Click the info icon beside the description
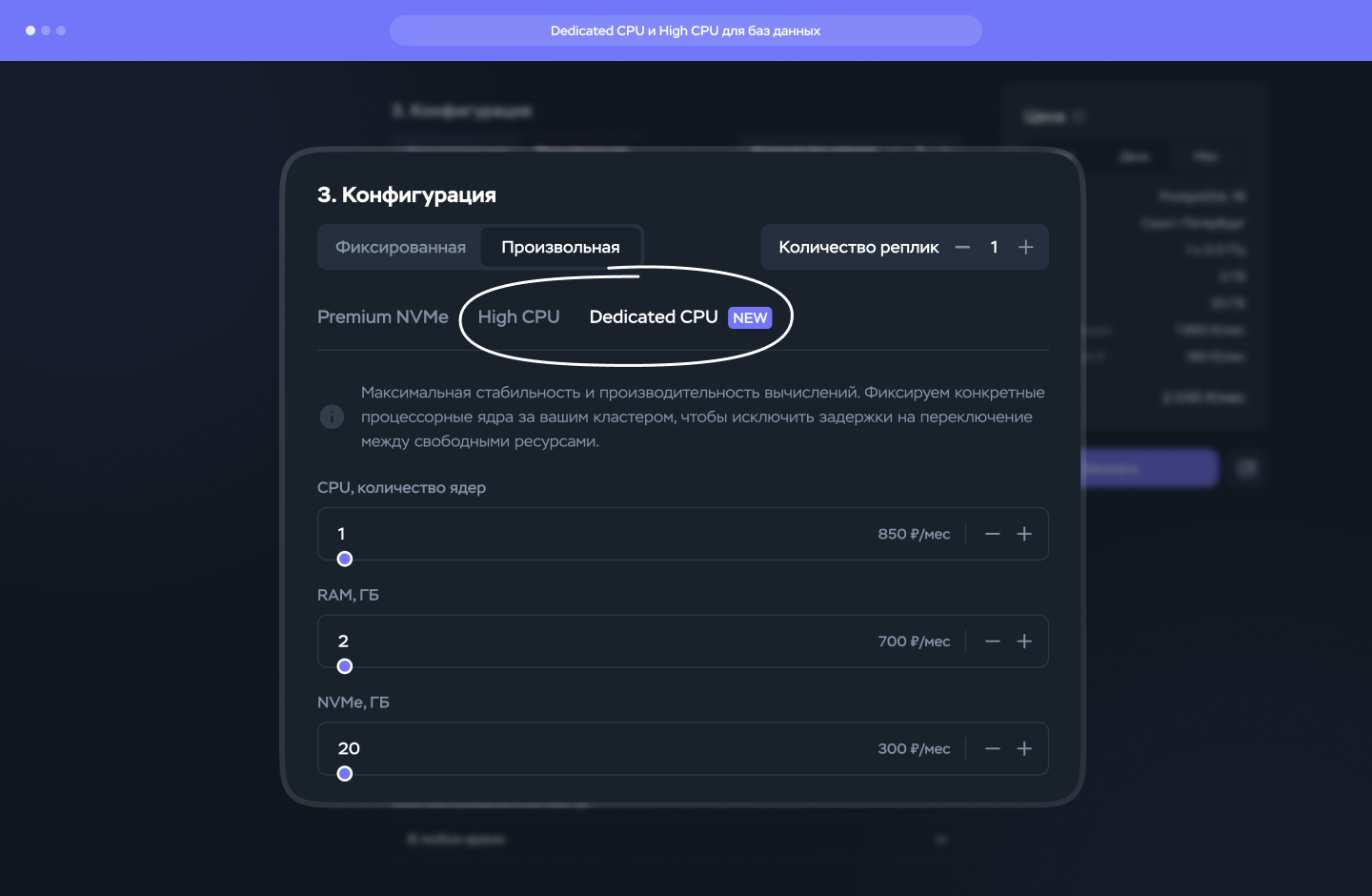 [332, 417]
